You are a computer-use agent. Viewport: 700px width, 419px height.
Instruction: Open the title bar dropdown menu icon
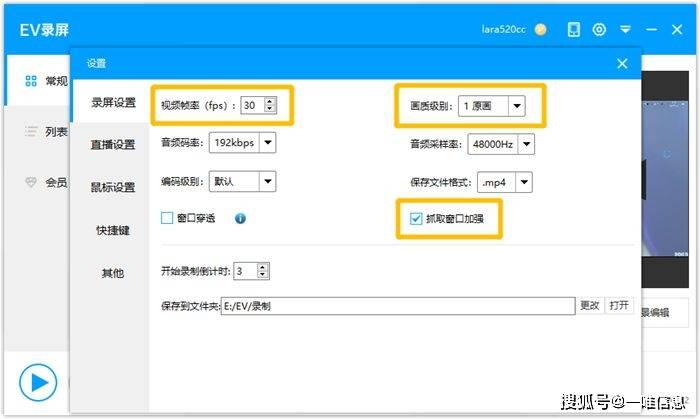coord(625,29)
